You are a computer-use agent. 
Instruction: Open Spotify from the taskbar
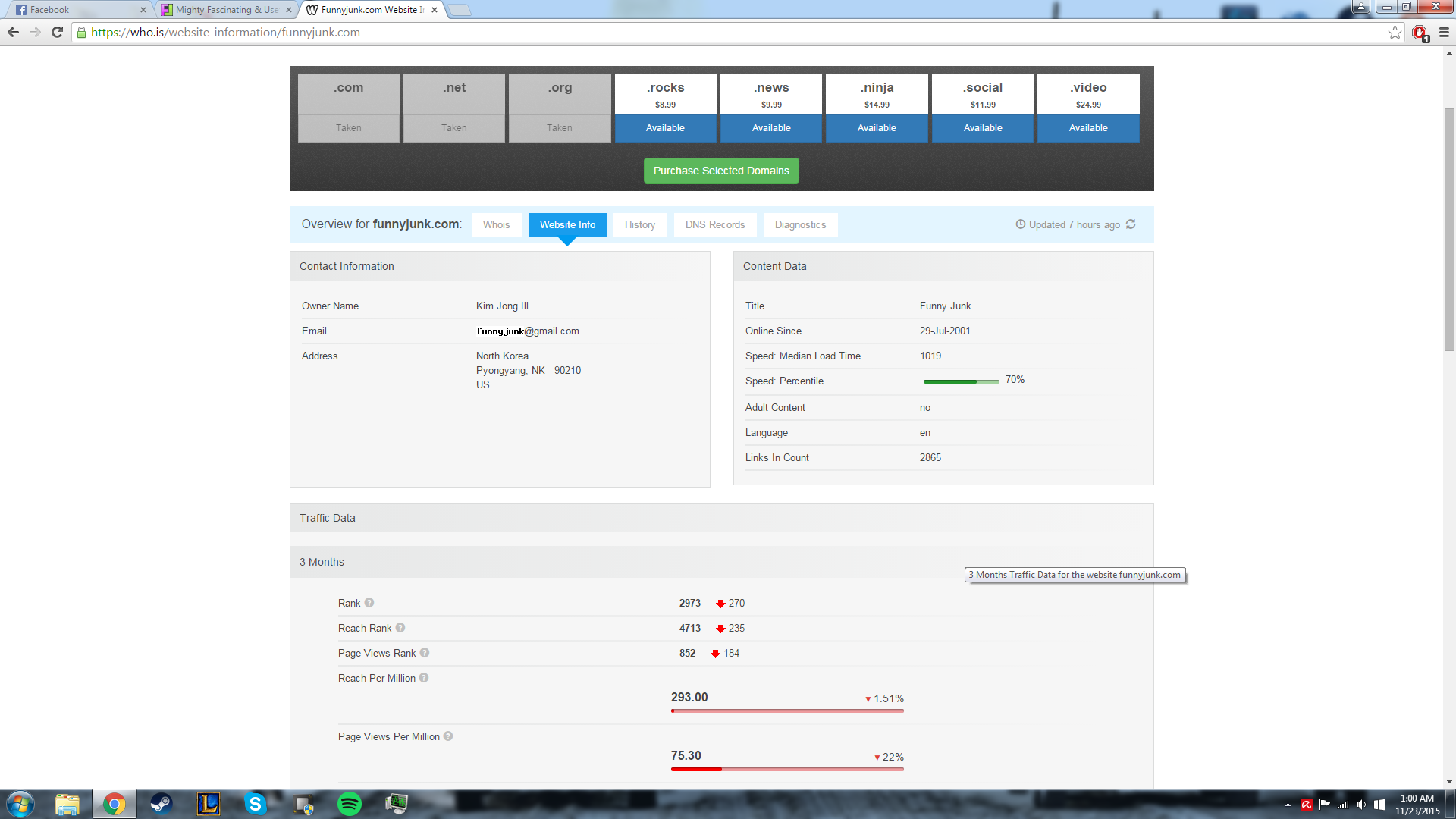coord(349,804)
